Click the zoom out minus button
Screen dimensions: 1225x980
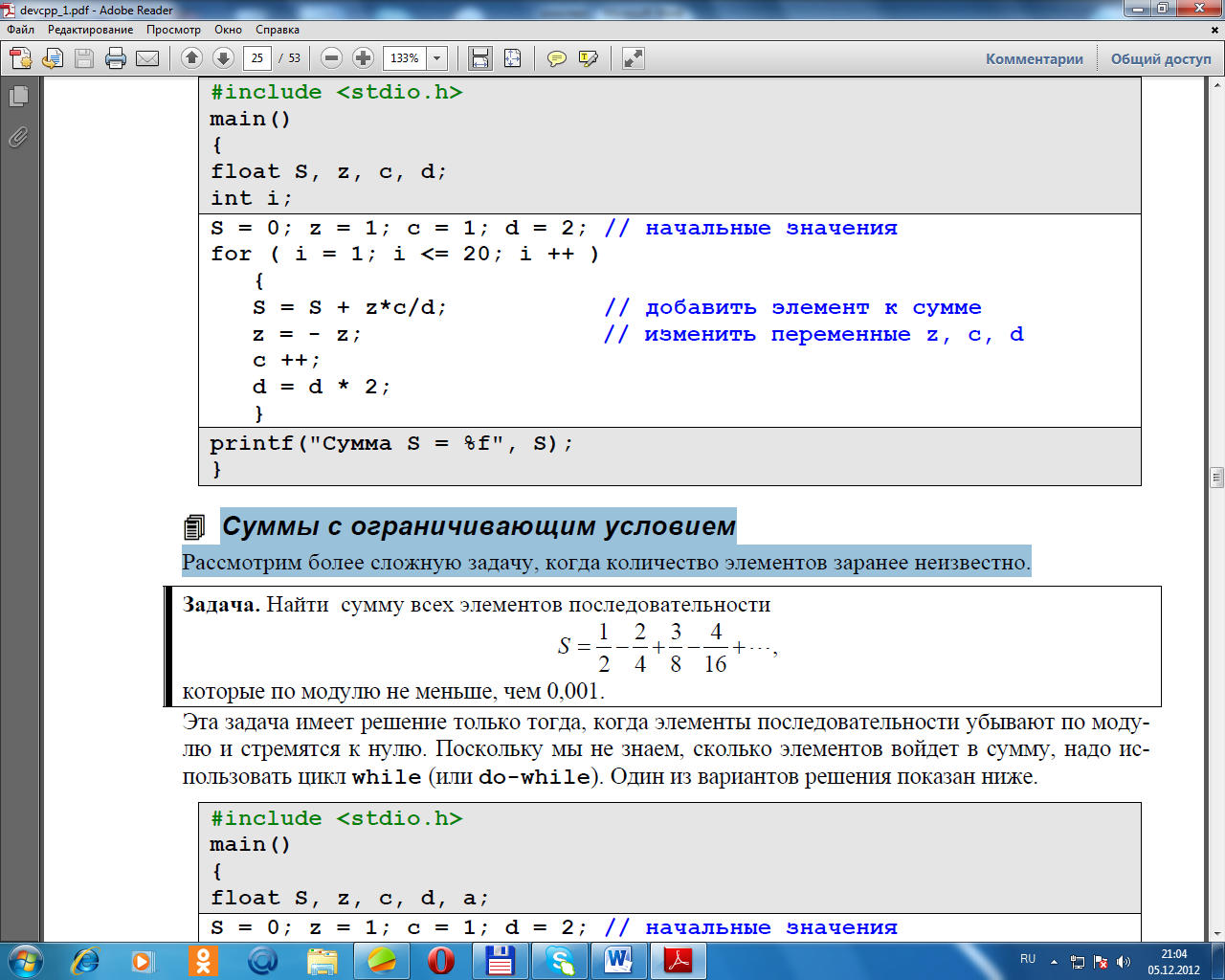[x=331, y=58]
